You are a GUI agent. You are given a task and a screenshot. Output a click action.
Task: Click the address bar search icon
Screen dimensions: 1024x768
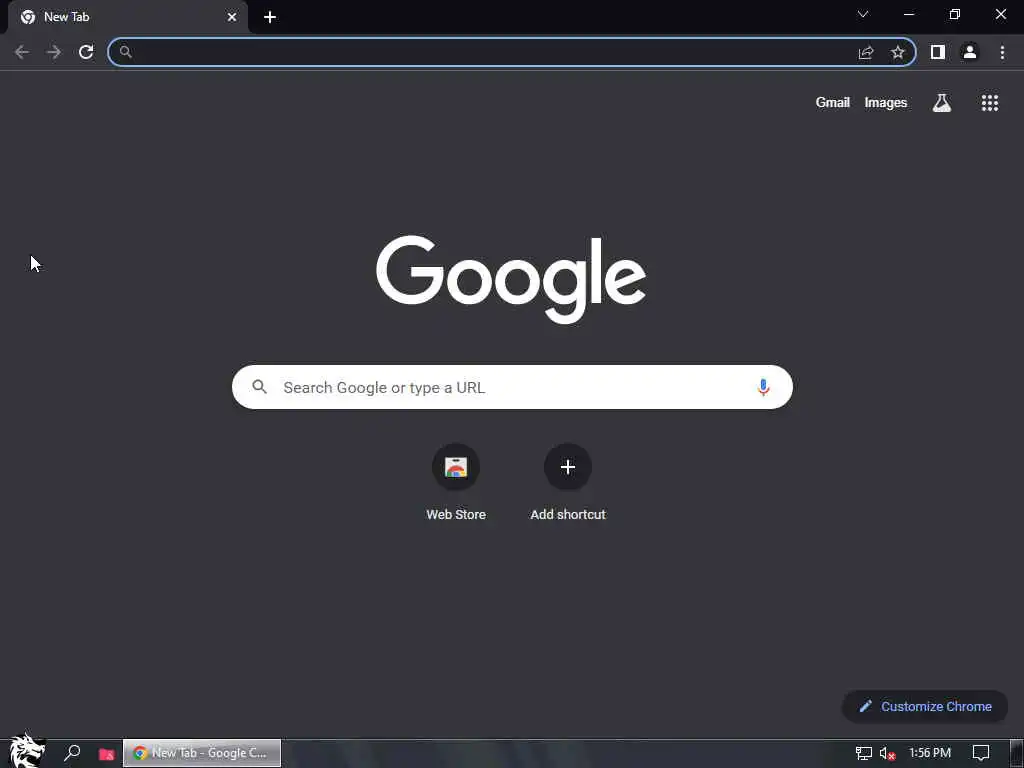coord(125,52)
